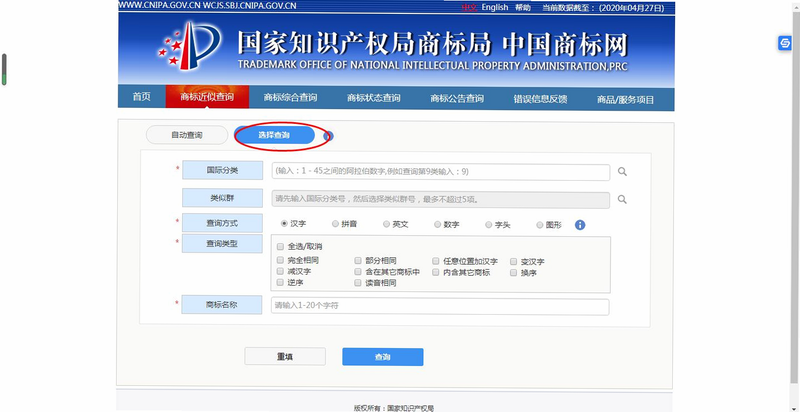Viewport: 800px width, 412px height.
Task: Switch language to 中文
Action: pyautogui.click(x=469, y=8)
